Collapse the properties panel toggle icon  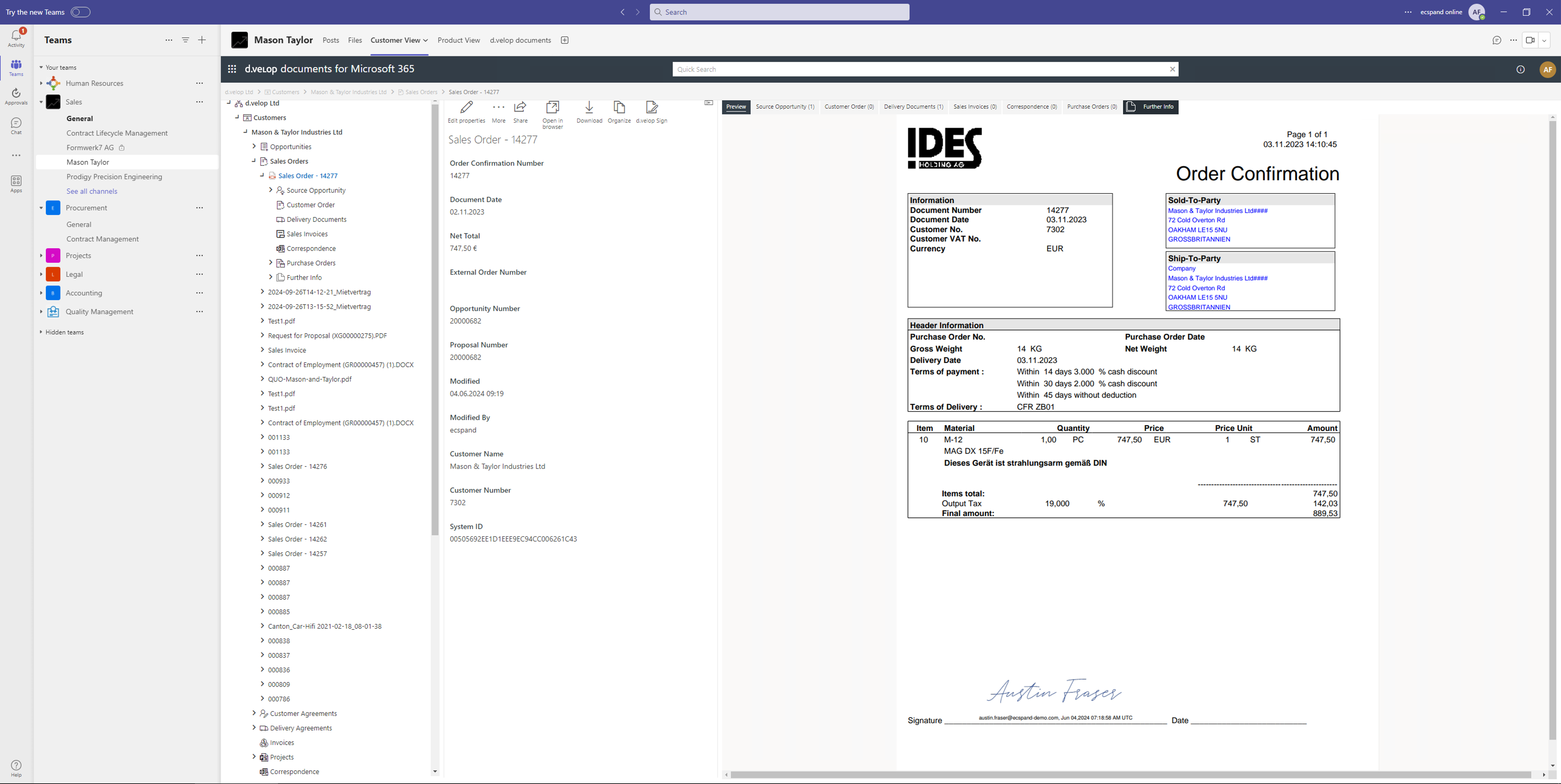tap(708, 103)
